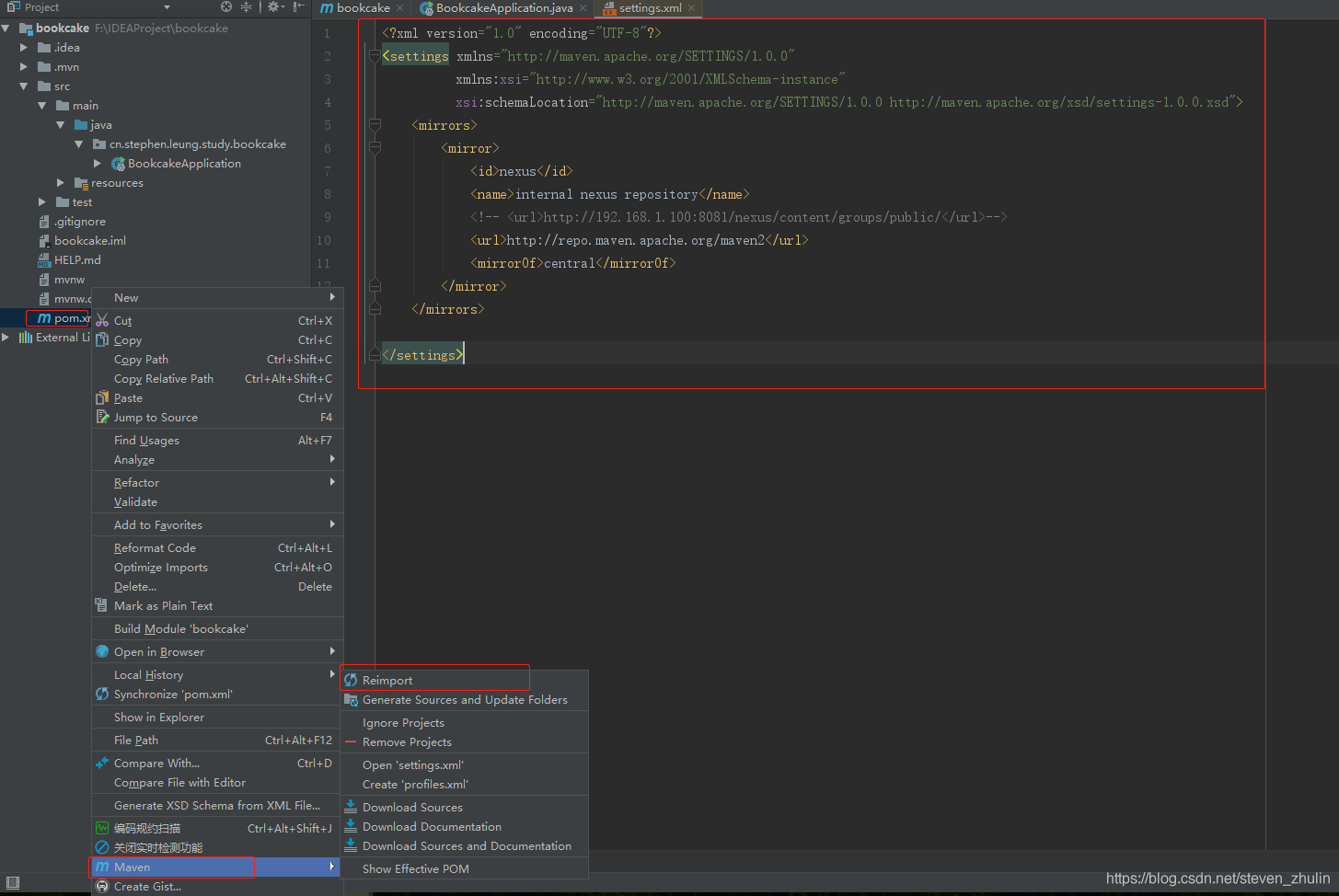Choose Show Effective POM
Viewport: 1339px width, 896px height.
click(x=415, y=869)
